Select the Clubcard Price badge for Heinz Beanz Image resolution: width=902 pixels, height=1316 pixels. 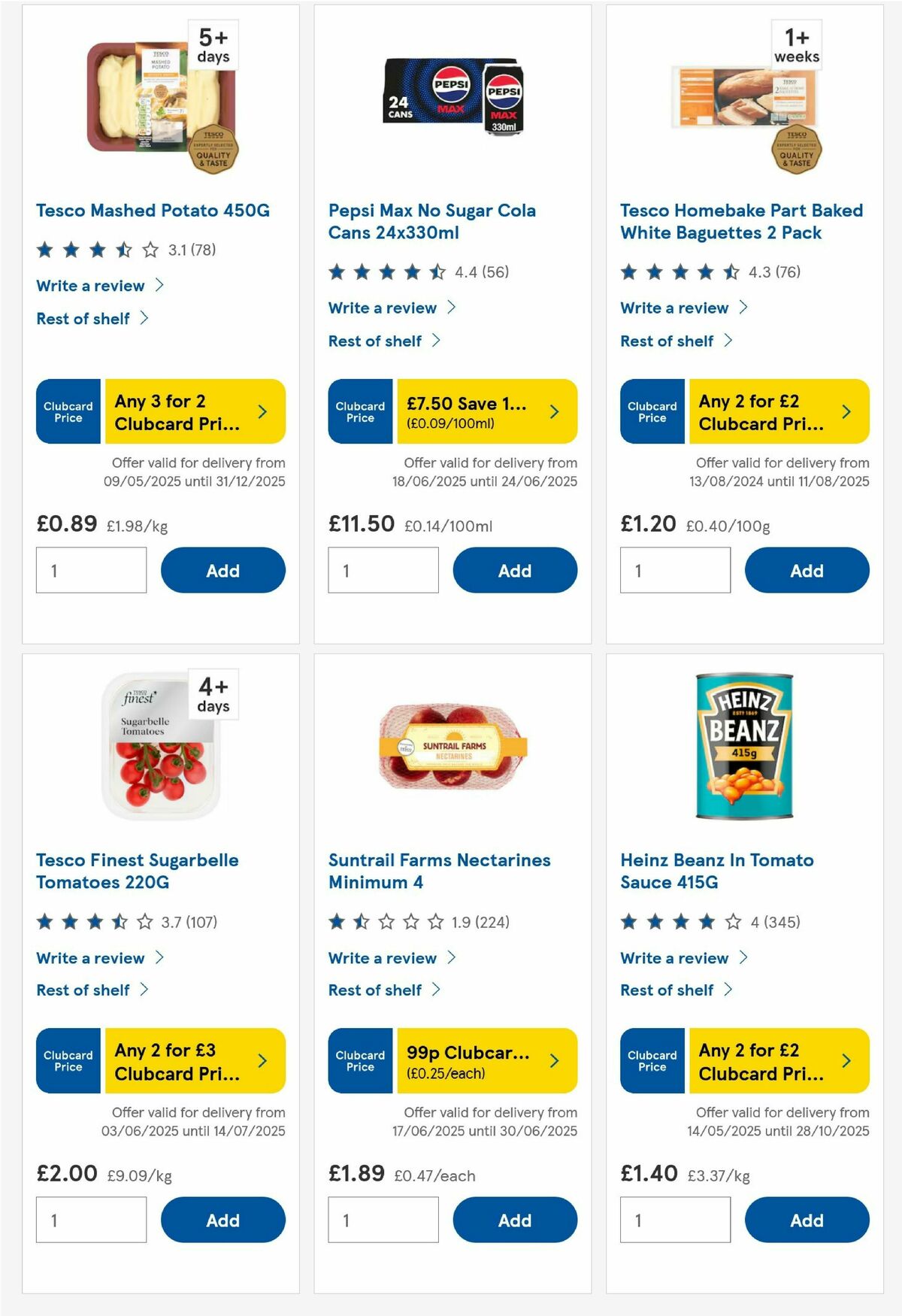click(651, 1061)
